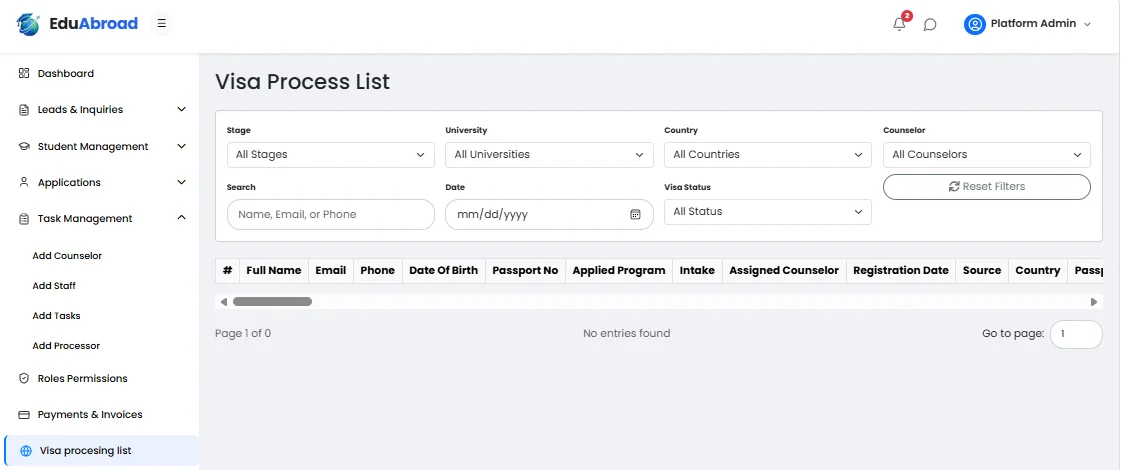Screen dimensions: 1122x470
Task: Open notifications bell icon
Action: (x=899, y=24)
